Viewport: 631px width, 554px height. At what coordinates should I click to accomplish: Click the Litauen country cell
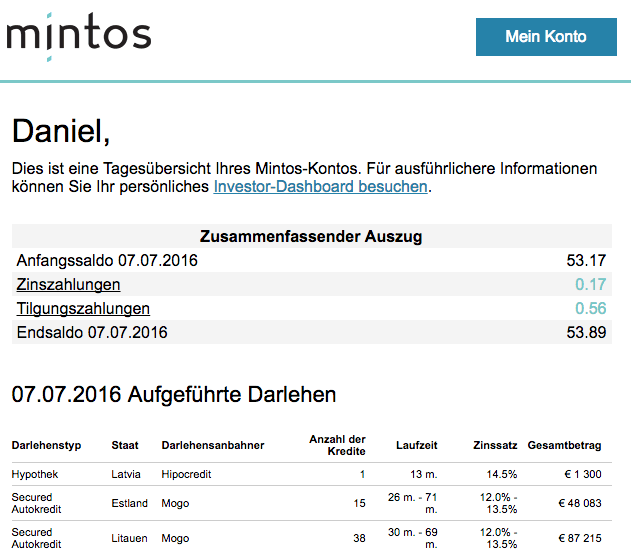pos(129,538)
